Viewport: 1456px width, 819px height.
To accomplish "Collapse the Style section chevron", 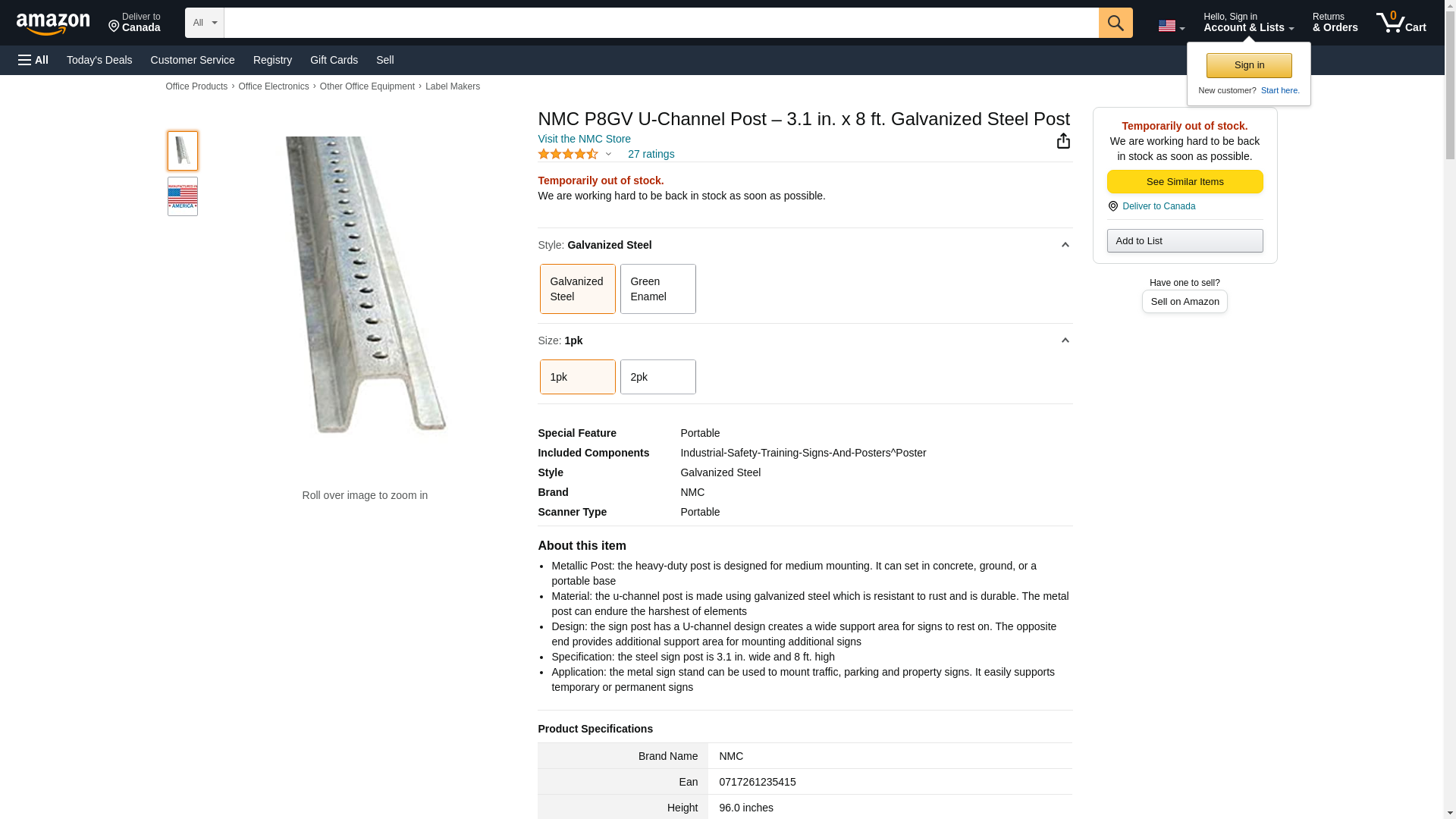I will [x=1065, y=245].
